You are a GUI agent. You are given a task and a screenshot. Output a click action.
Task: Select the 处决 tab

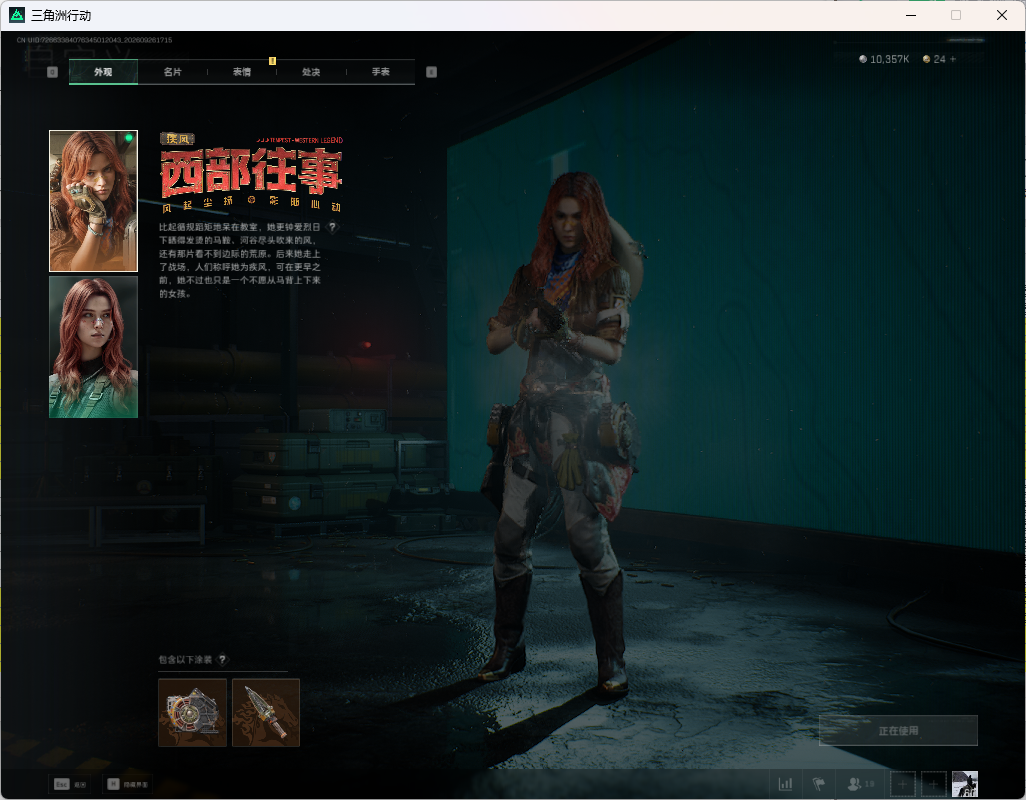pos(311,72)
